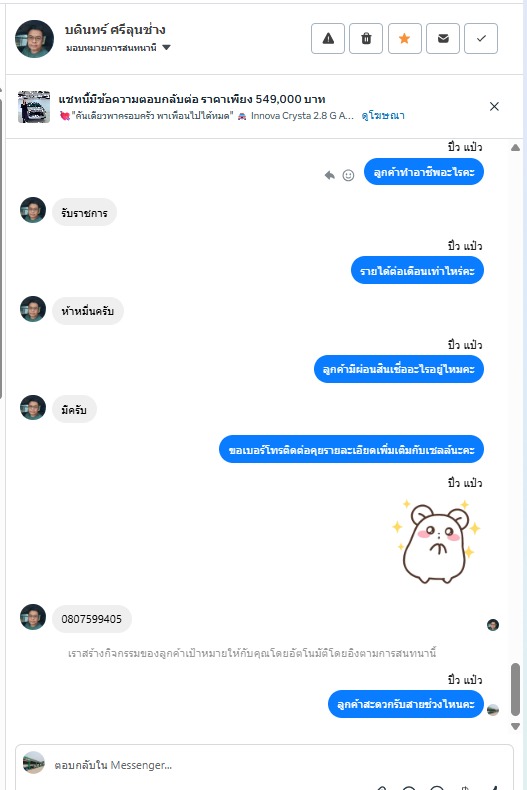Click customer name บดินทร์ ศรีอุ่นช่าง

[115, 30]
